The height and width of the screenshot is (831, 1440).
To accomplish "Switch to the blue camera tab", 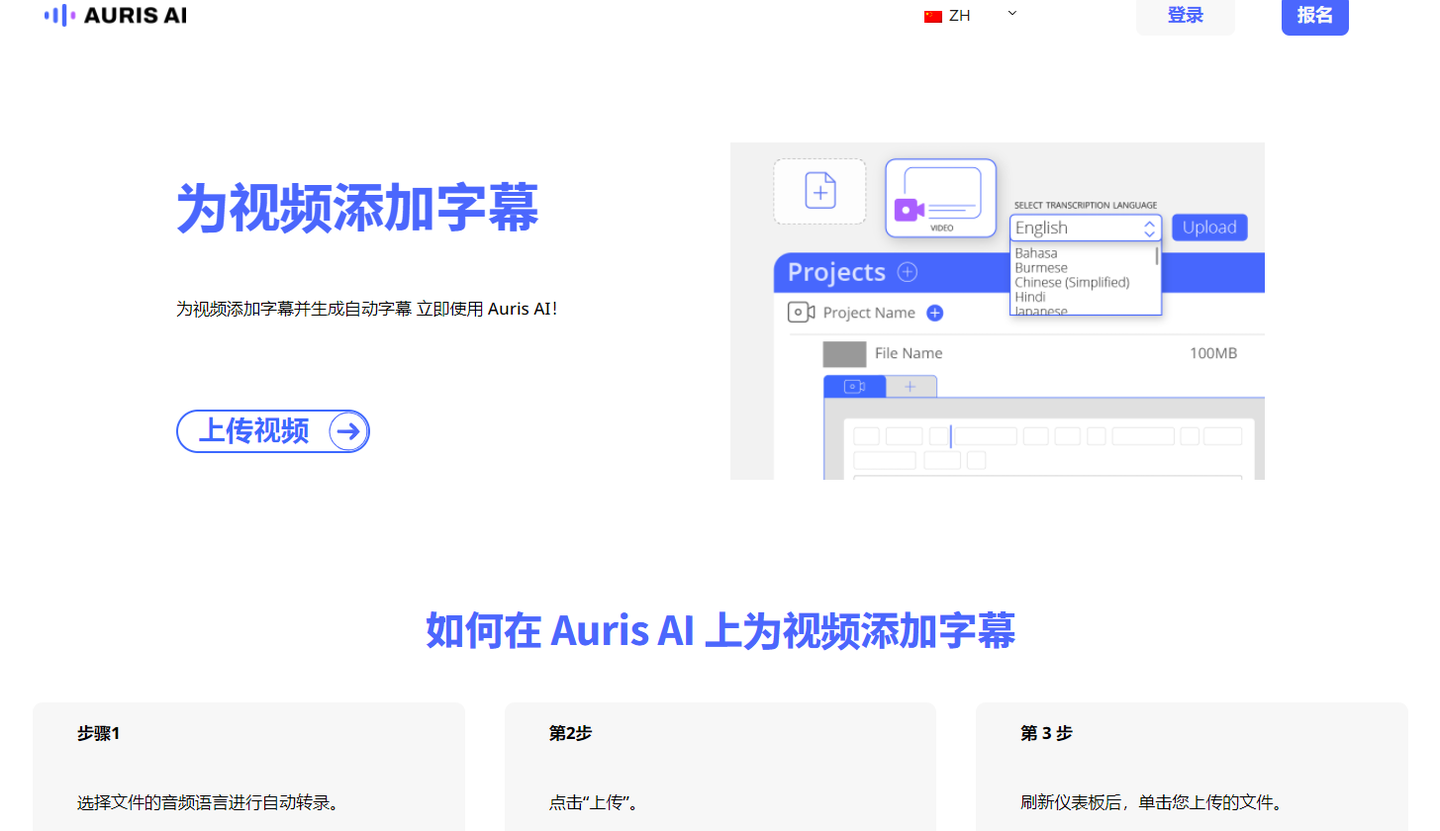I will [854, 387].
